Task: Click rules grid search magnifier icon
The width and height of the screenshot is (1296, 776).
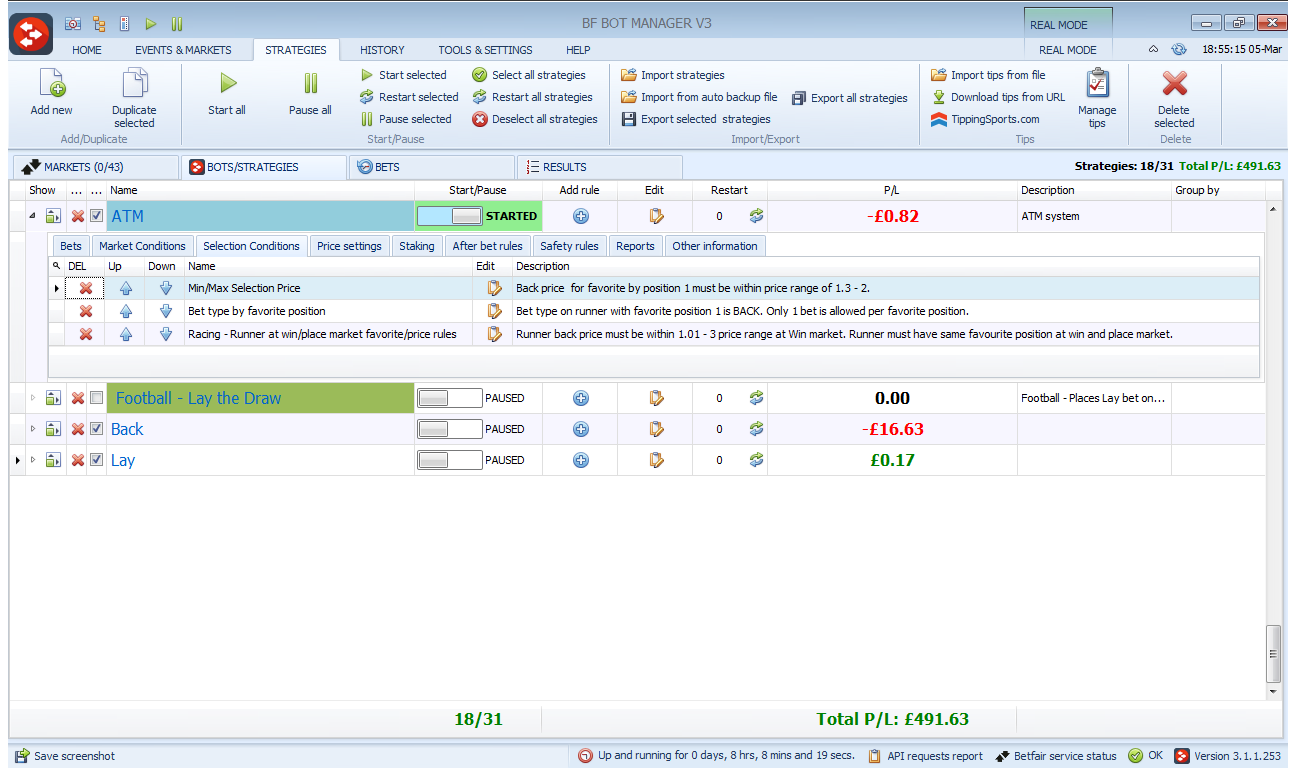Action: [57, 266]
